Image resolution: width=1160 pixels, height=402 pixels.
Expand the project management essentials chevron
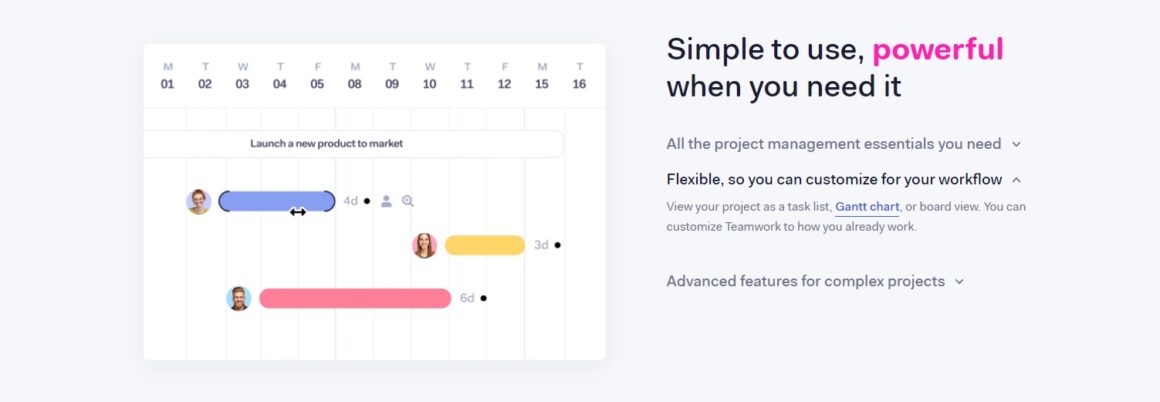pos(1016,144)
